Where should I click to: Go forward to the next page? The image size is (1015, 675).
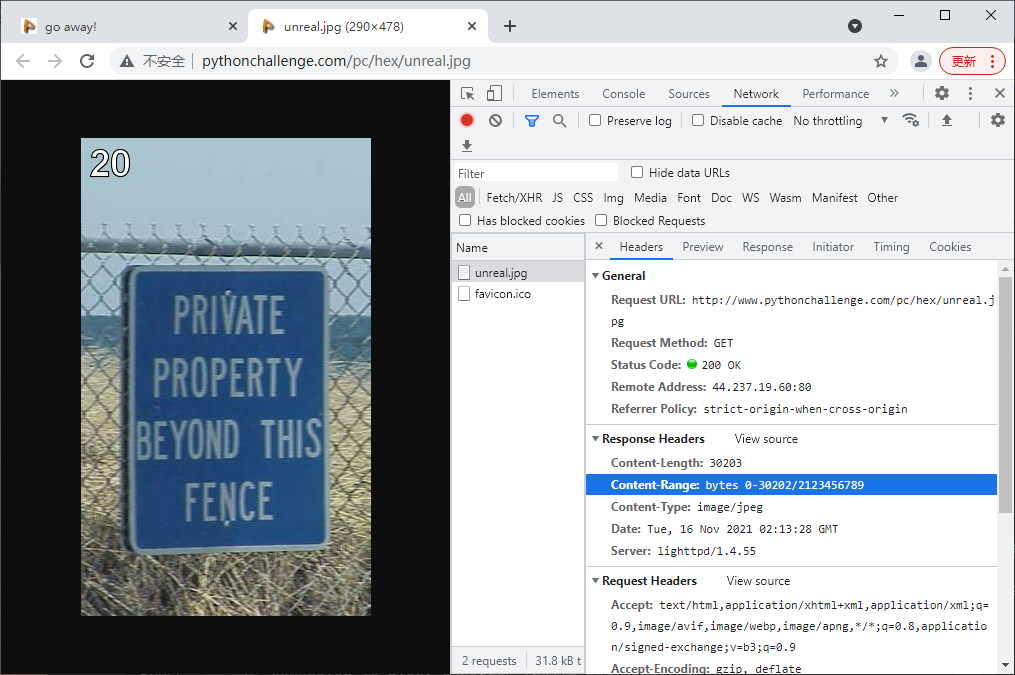pyautogui.click(x=55, y=61)
